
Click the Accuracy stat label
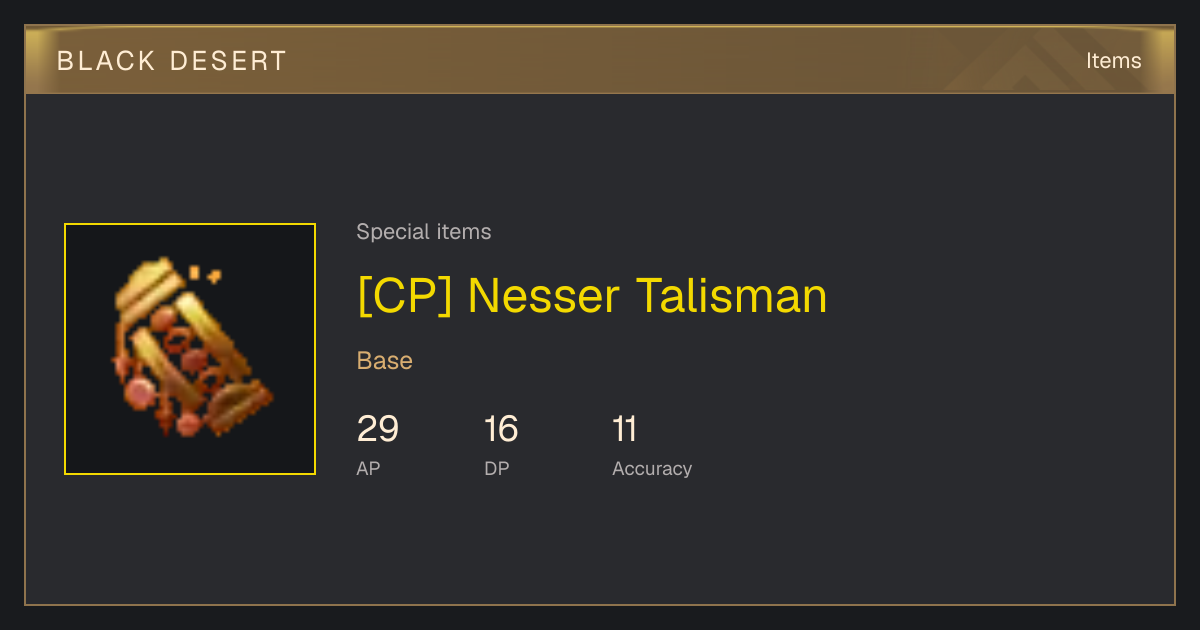[x=652, y=468]
